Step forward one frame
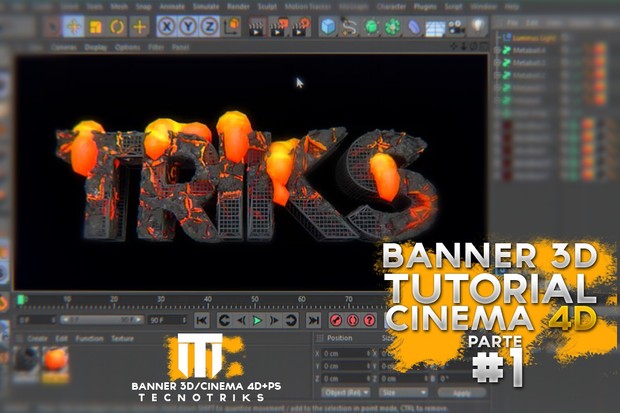Image resolution: width=620 pixels, height=413 pixels. (x=274, y=320)
